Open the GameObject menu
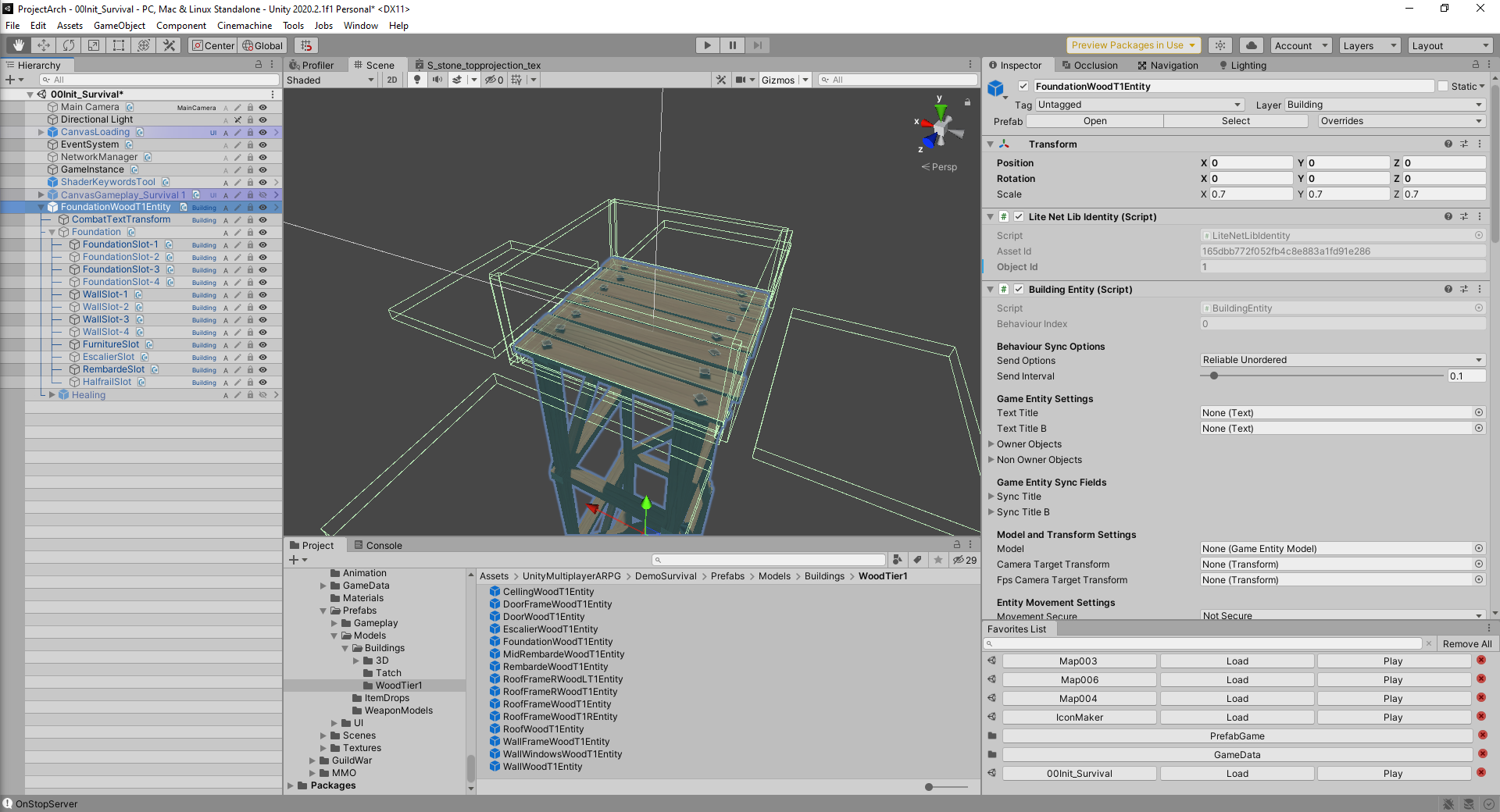This screenshot has height=812, width=1500. [119, 25]
